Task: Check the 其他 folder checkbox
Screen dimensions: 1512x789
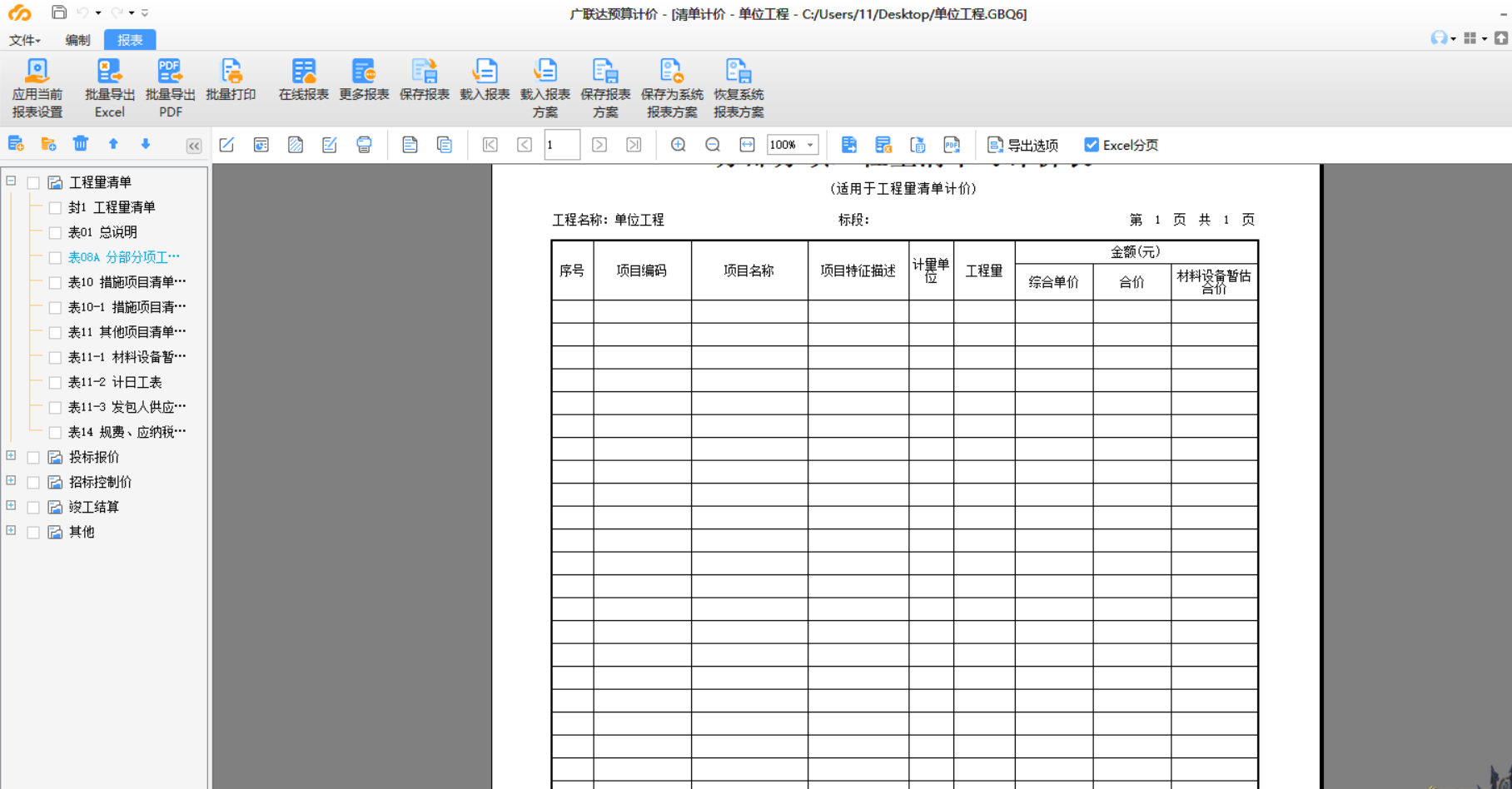Action: tap(33, 532)
